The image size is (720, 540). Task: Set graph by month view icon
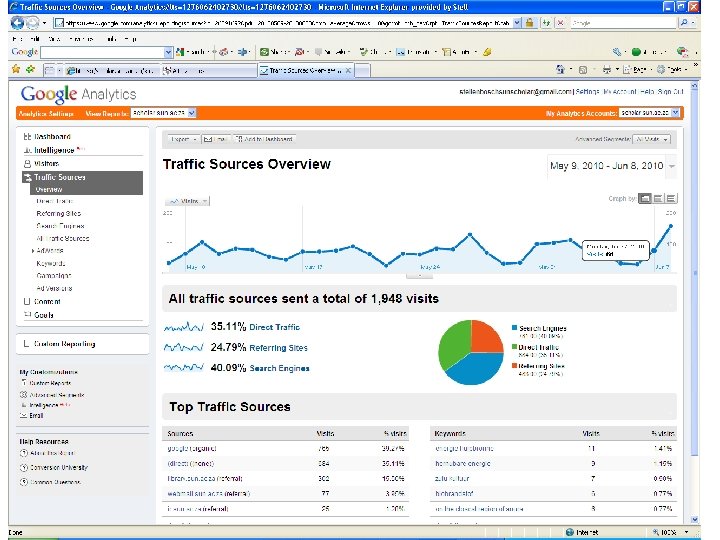(x=671, y=198)
